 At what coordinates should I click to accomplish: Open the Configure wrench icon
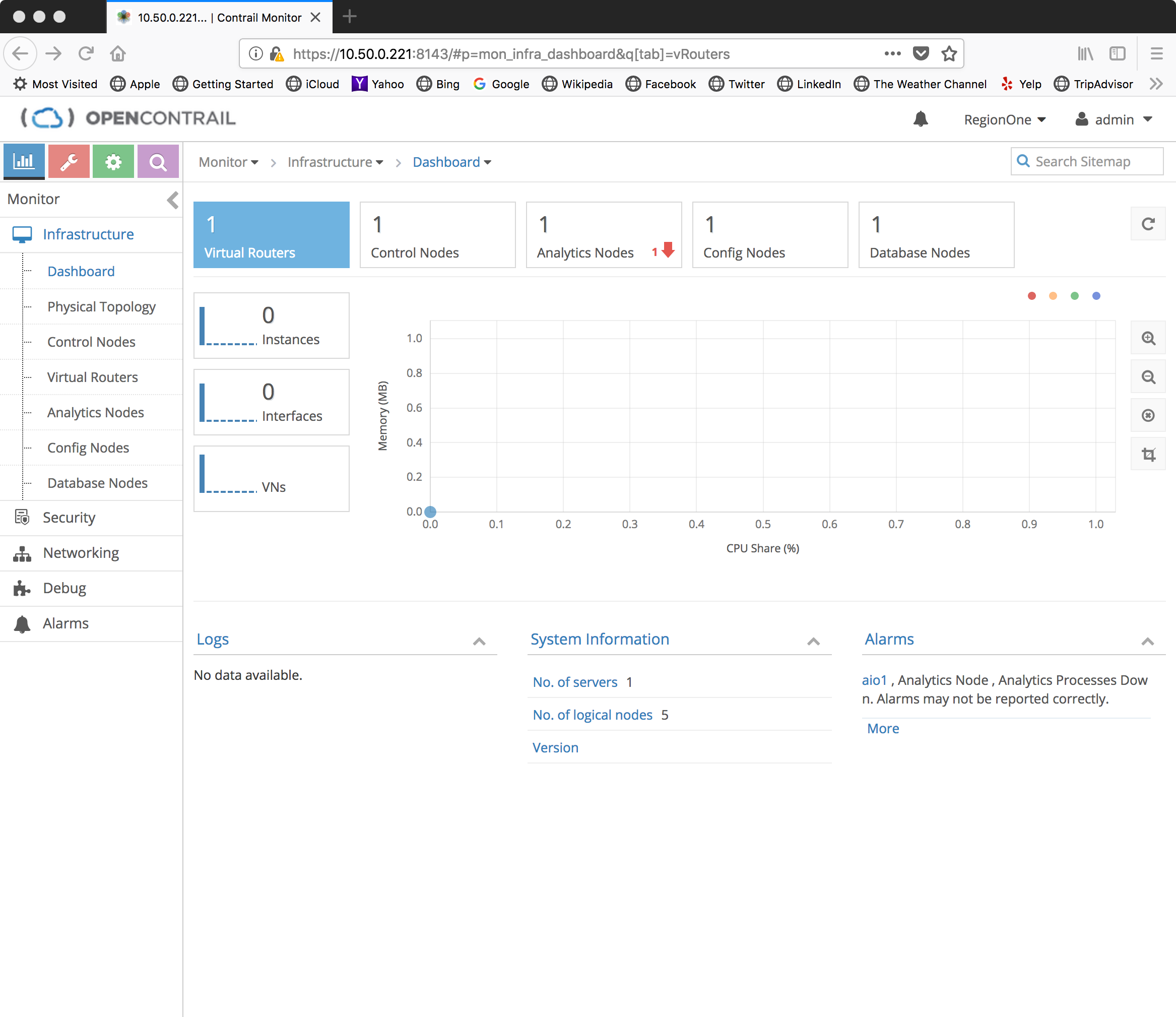pos(69,162)
